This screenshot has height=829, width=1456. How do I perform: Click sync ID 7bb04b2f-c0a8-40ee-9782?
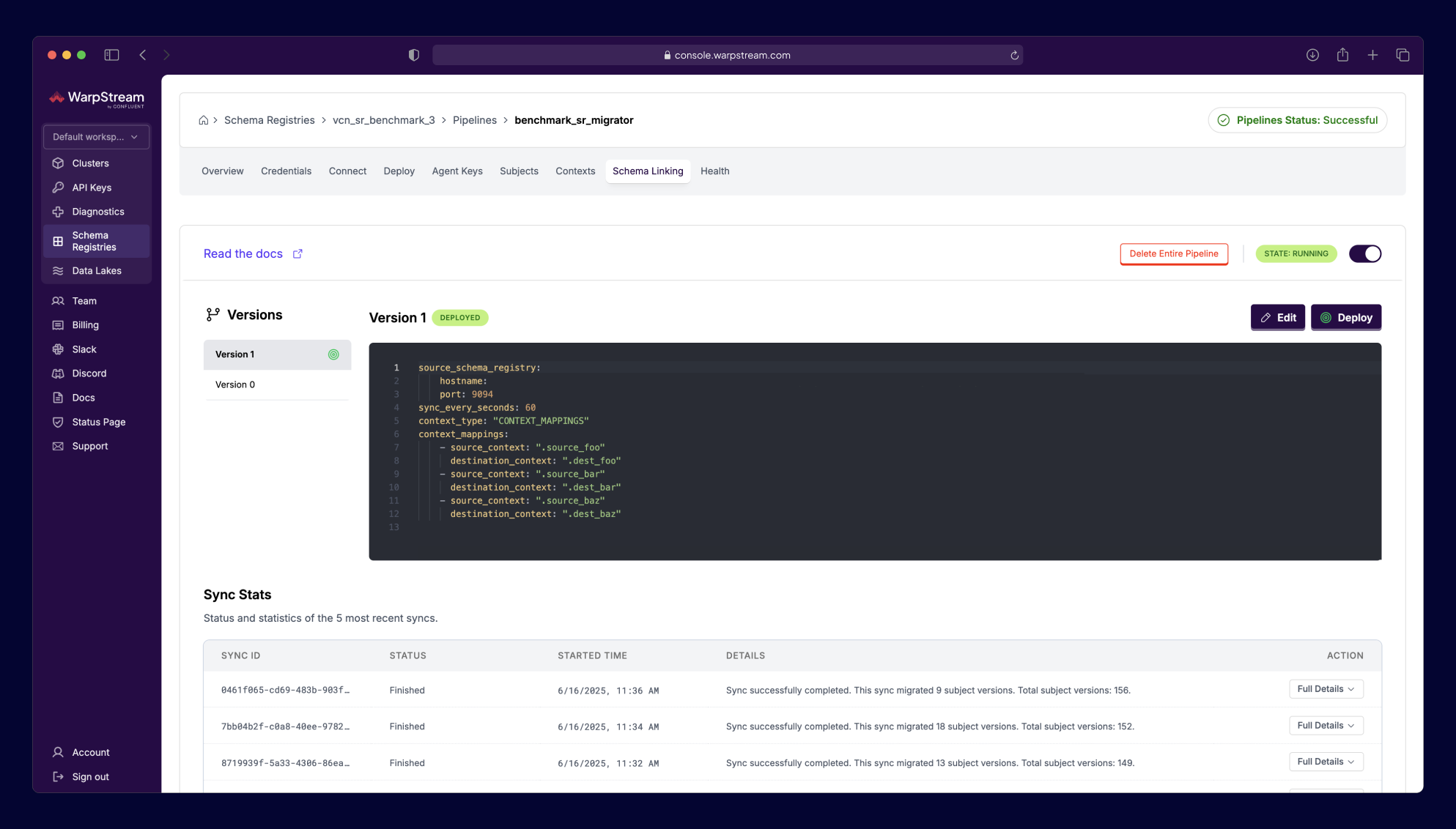click(285, 726)
